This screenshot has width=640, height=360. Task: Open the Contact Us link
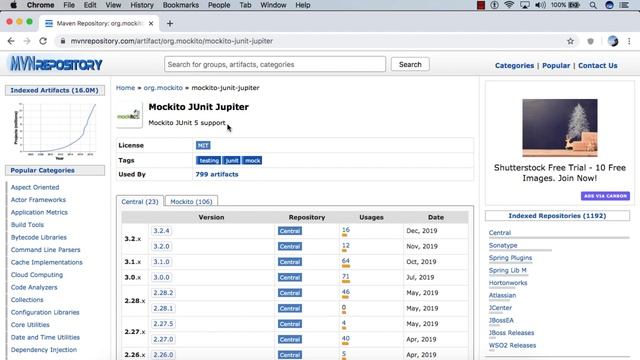tap(598, 65)
